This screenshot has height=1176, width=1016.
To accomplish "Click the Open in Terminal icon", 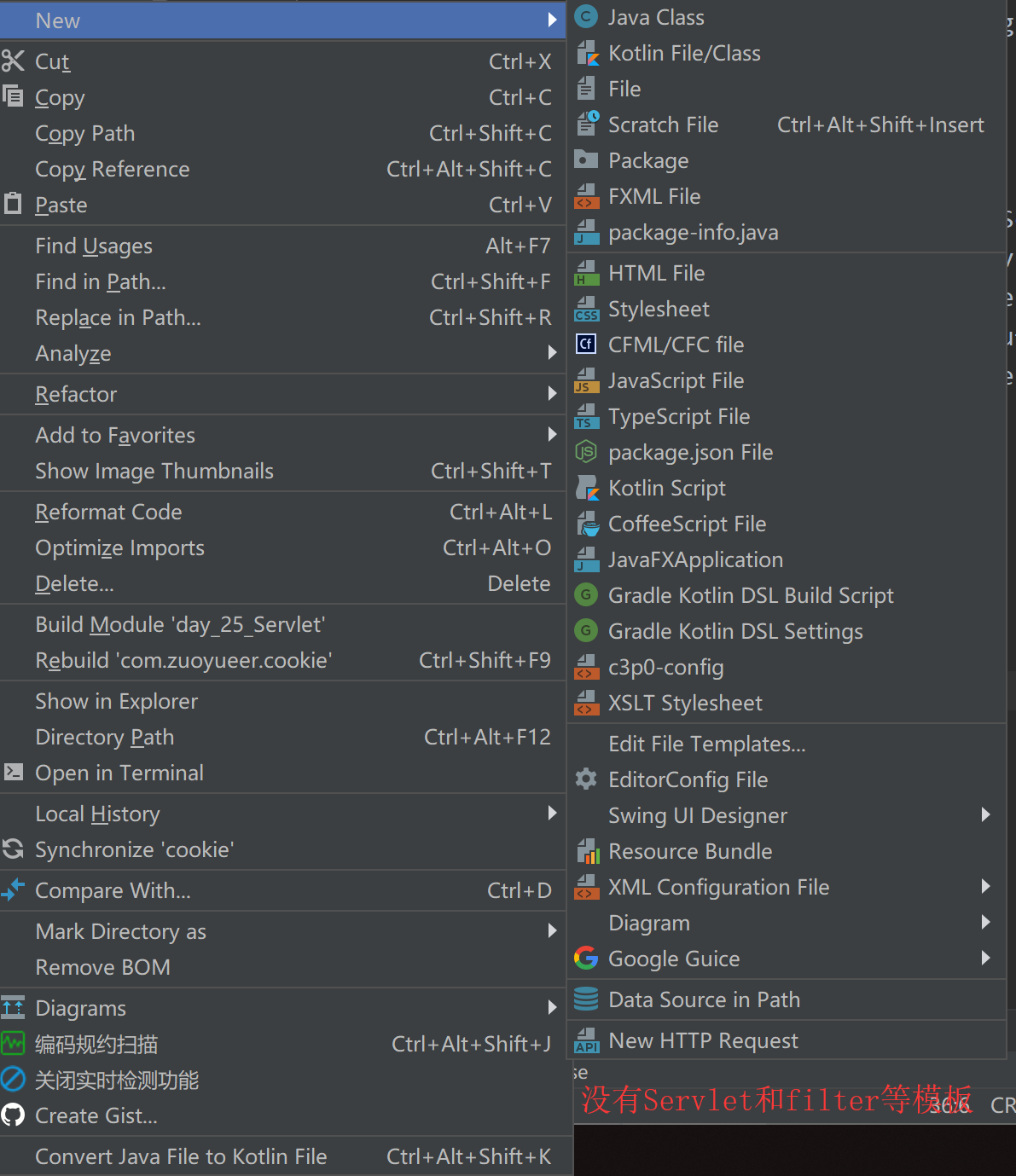I will click(x=13, y=773).
